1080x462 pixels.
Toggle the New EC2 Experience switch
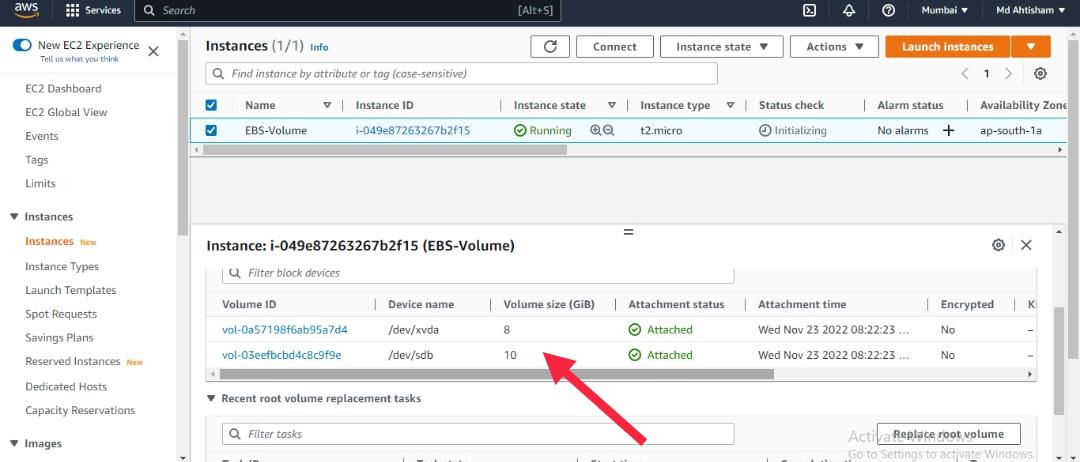tap(22, 45)
